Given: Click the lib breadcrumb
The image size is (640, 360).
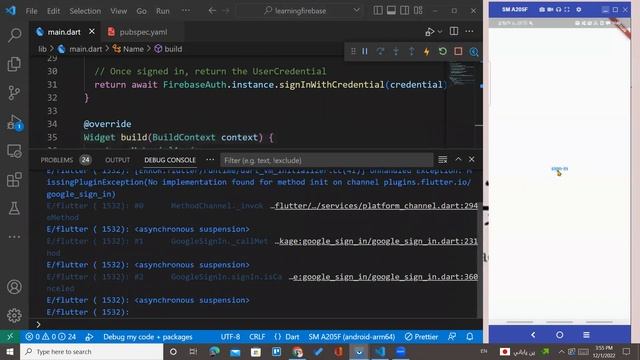Looking at the screenshot, I should (x=42, y=49).
